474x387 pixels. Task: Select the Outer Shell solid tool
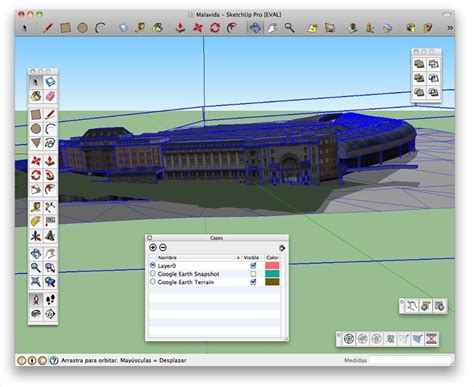[419, 64]
